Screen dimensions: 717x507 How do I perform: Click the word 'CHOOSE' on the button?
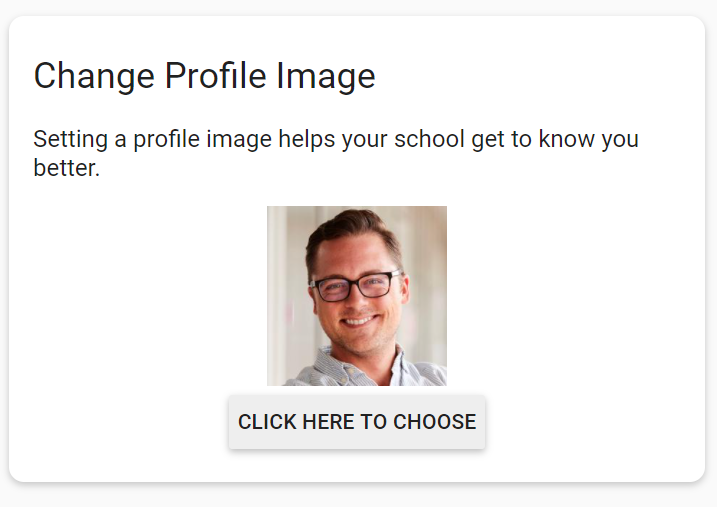click(x=434, y=422)
